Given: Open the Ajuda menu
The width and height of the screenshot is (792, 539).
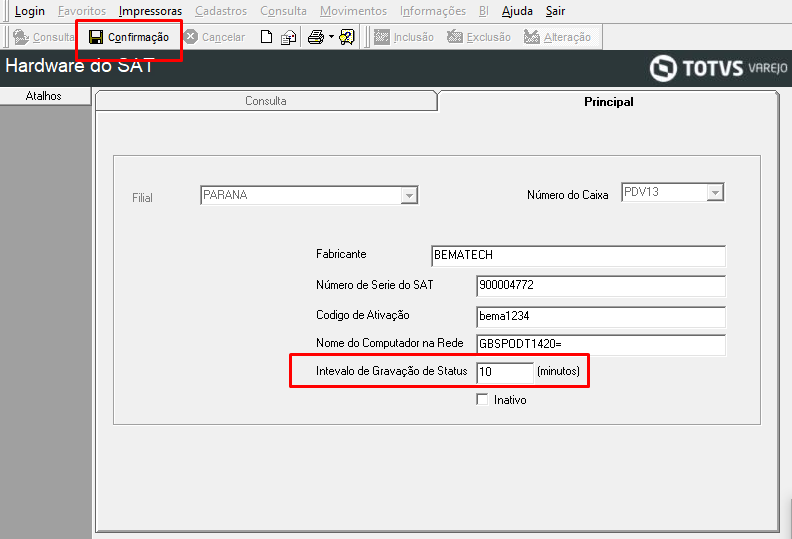Looking at the screenshot, I should 517,11.
